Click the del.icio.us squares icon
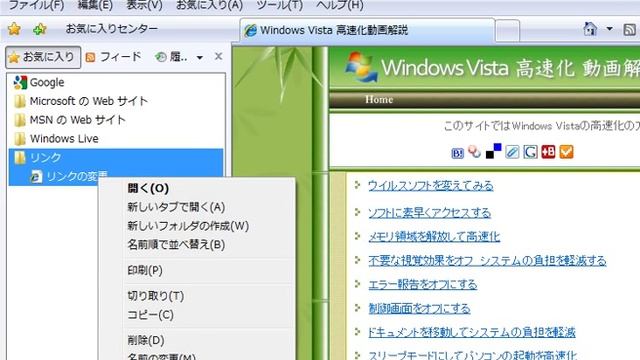The width and height of the screenshot is (640, 360). click(493, 151)
